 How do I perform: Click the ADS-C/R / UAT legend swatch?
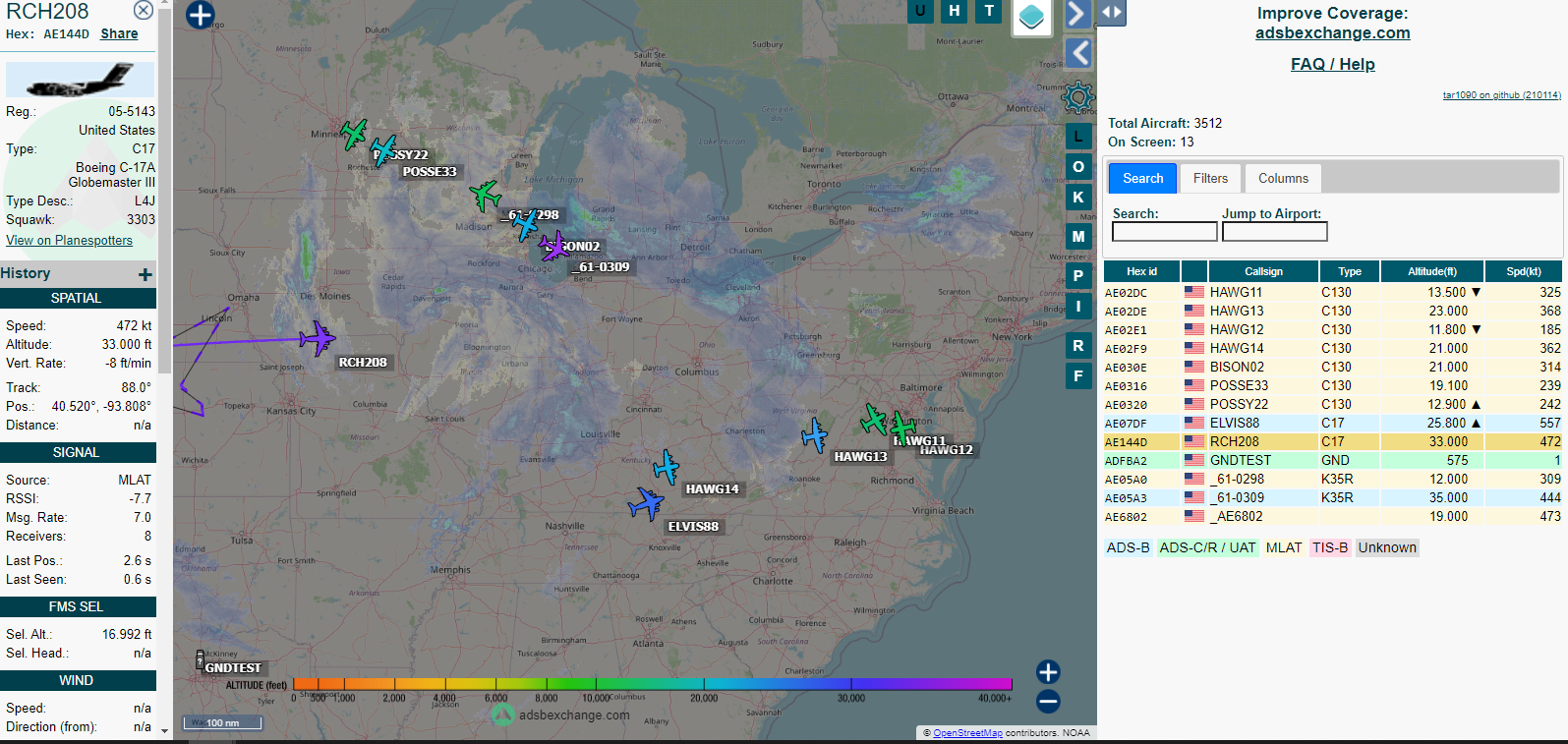[1207, 547]
